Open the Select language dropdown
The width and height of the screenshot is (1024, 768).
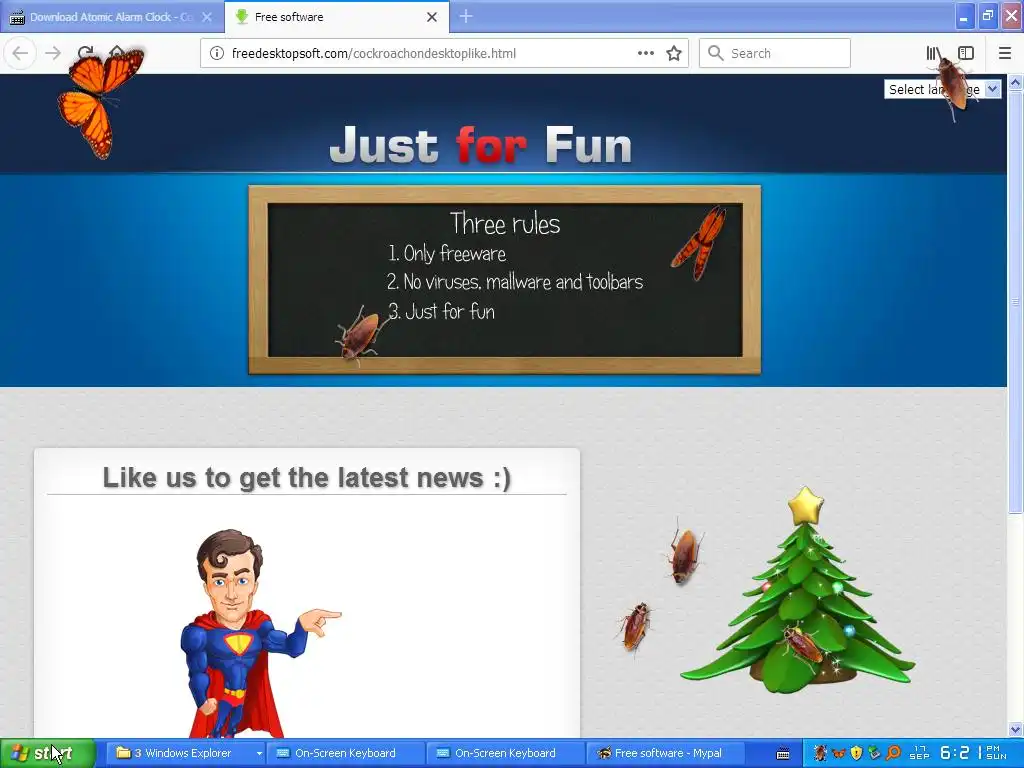point(942,89)
